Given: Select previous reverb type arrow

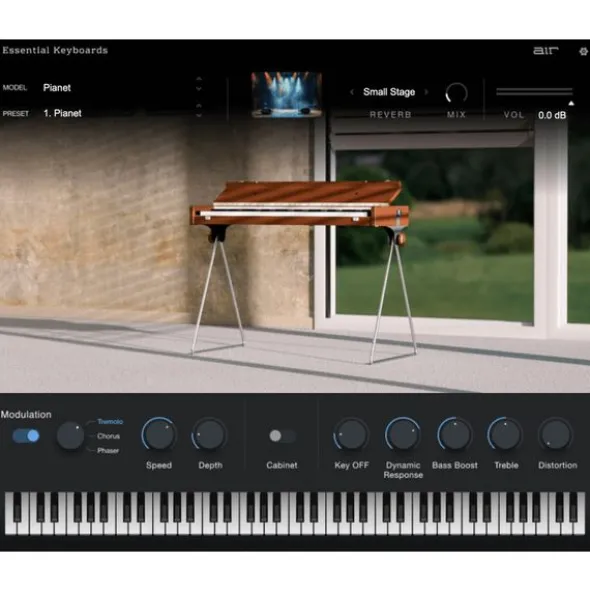Looking at the screenshot, I should point(352,92).
